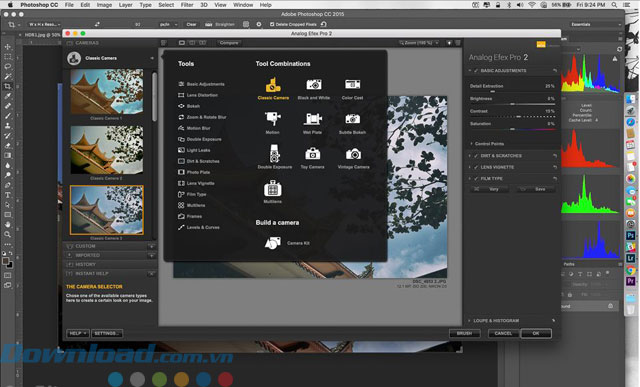Click the Brush button
Screen dimensions: 640x387
[x=464, y=334]
